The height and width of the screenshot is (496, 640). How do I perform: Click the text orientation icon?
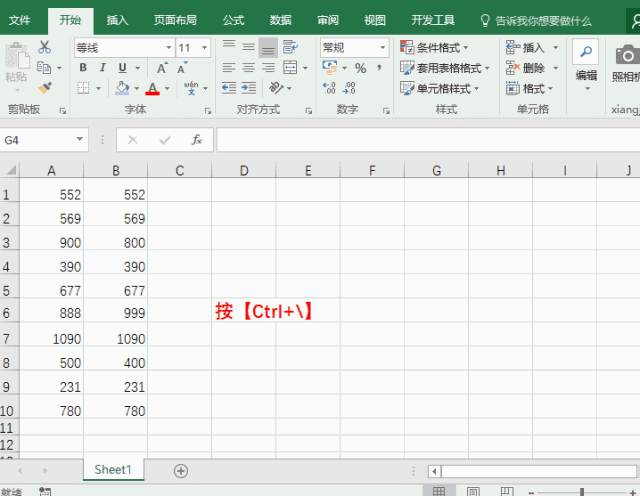pyautogui.click(x=276, y=88)
